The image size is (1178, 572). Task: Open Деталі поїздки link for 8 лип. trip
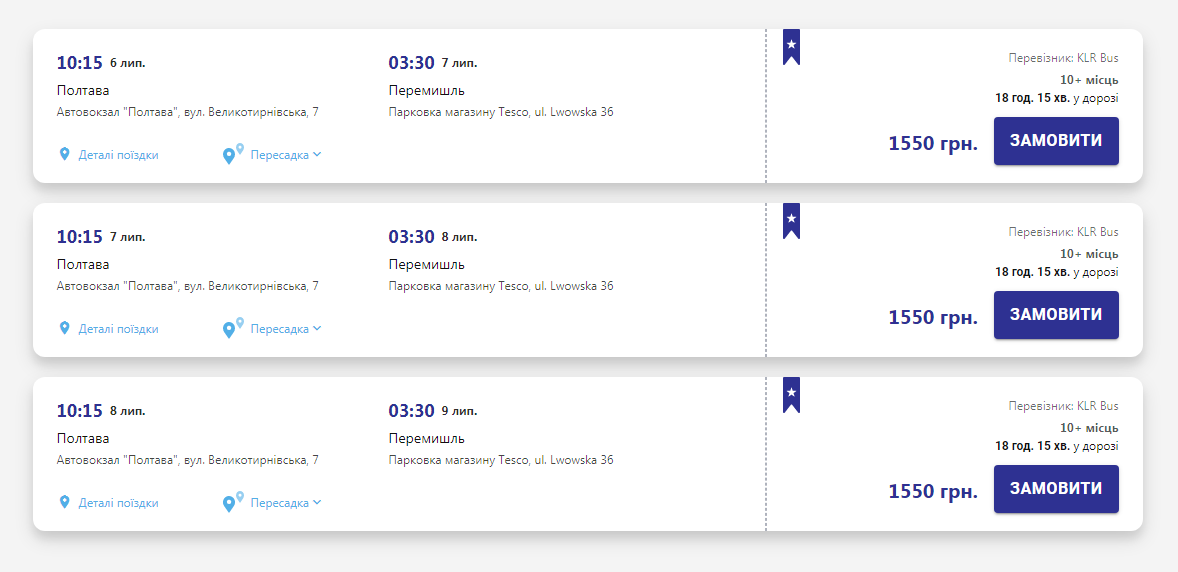pos(118,503)
